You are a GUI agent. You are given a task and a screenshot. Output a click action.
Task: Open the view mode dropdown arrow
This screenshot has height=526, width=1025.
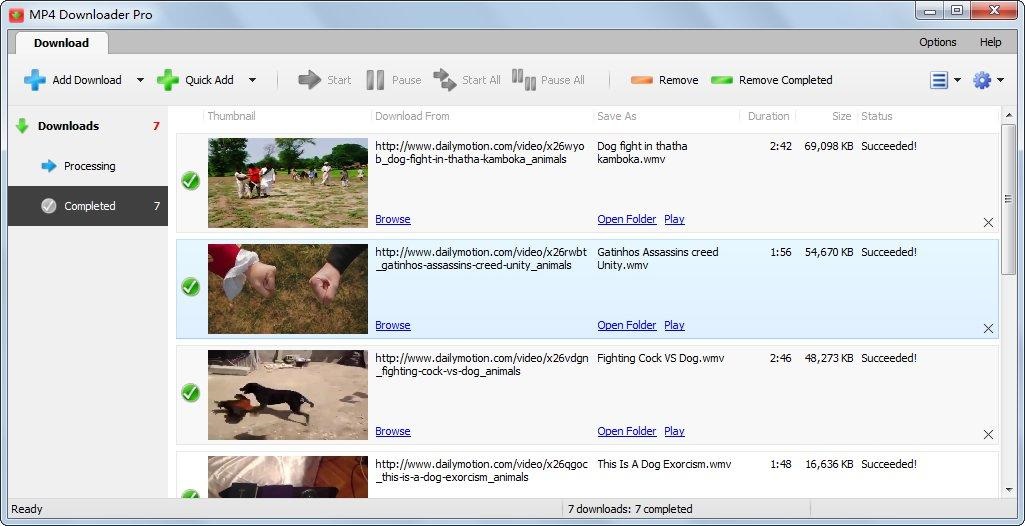(x=958, y=80)
